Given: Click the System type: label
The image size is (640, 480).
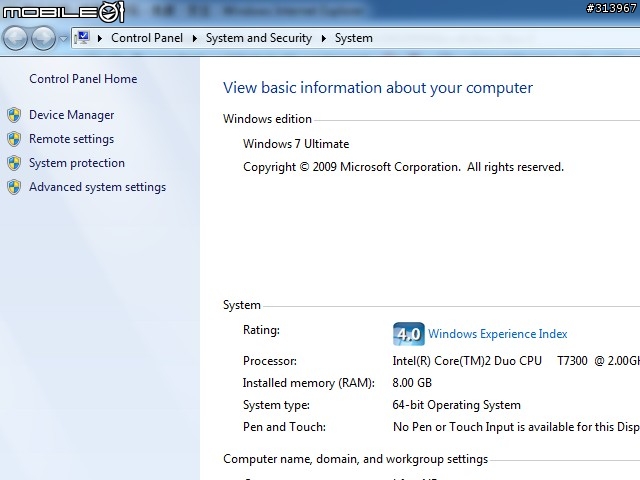Looking at the screenshot, I should coord(276,405).
